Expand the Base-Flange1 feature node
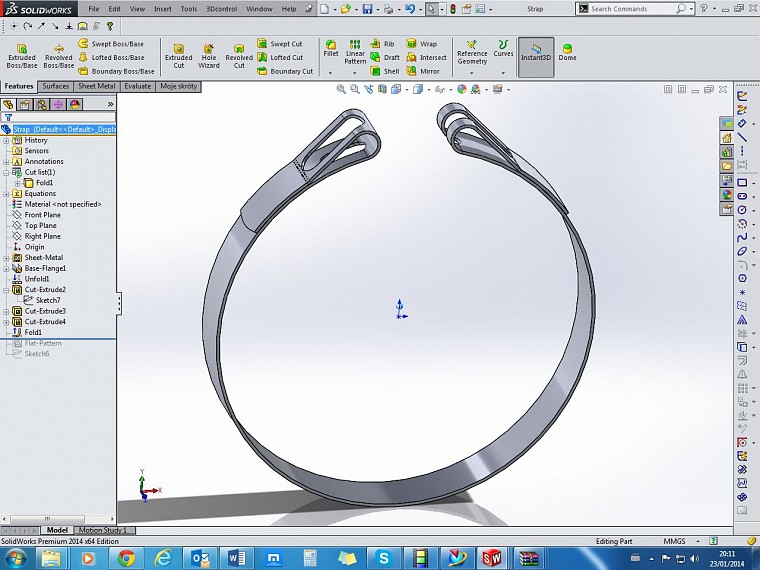Image resolution: width=760 pixels, height=570 pixels. pyautogui.click(x=6, y=268)
